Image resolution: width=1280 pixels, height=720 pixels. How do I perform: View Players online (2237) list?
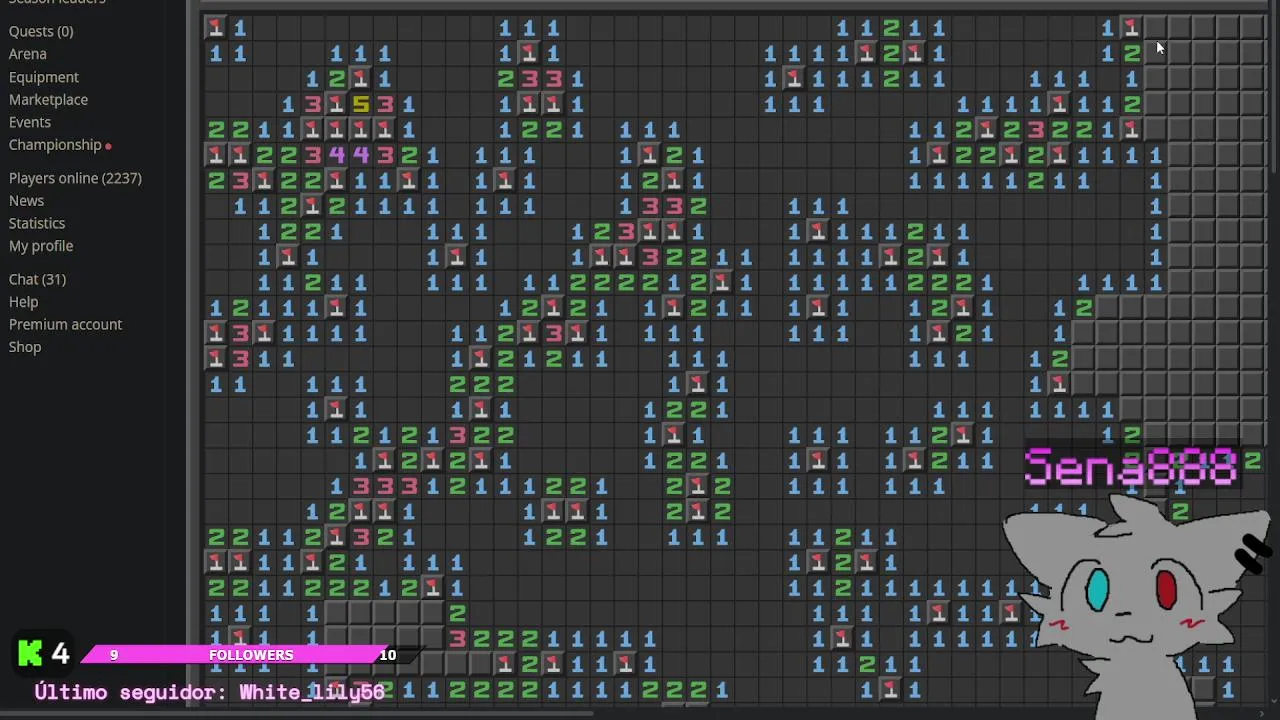coord(75,178)
